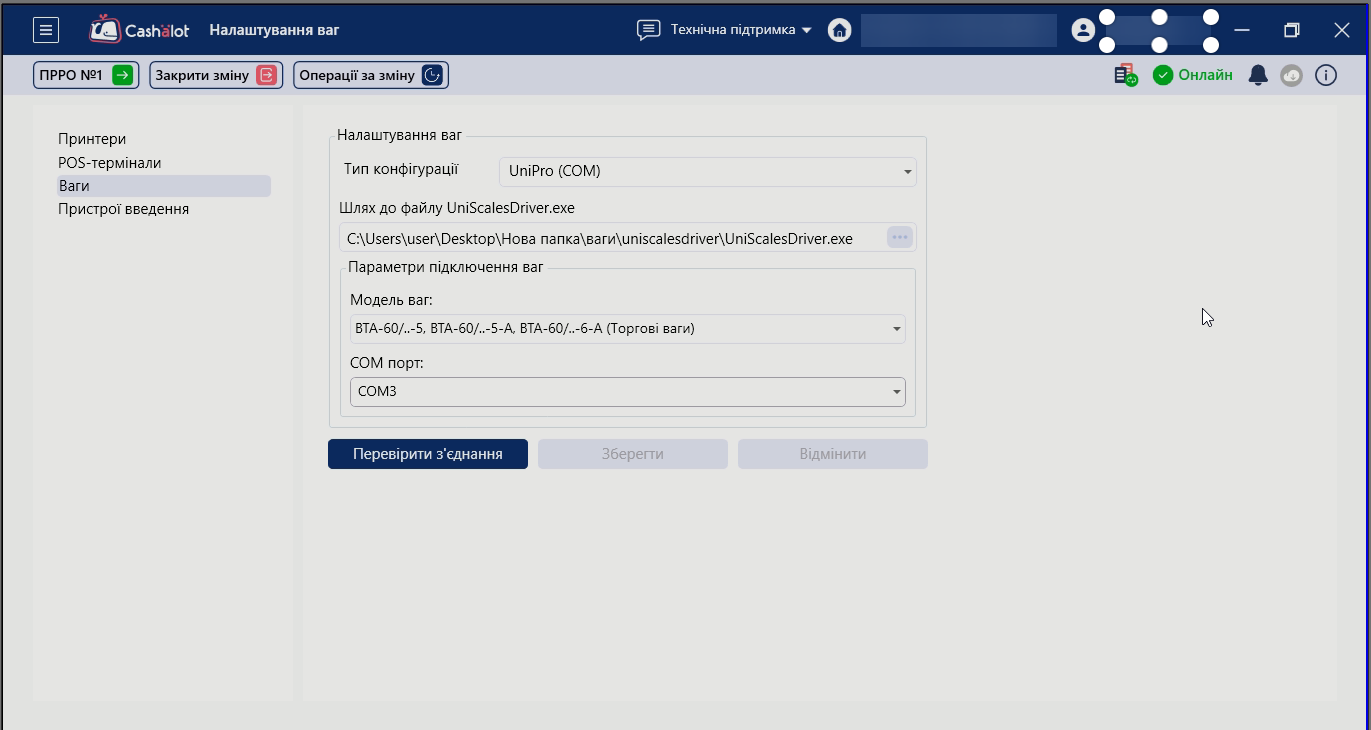Expand the Модель ваг dropdown
This screenshot has width=1371, height=730.
(627, 329)
